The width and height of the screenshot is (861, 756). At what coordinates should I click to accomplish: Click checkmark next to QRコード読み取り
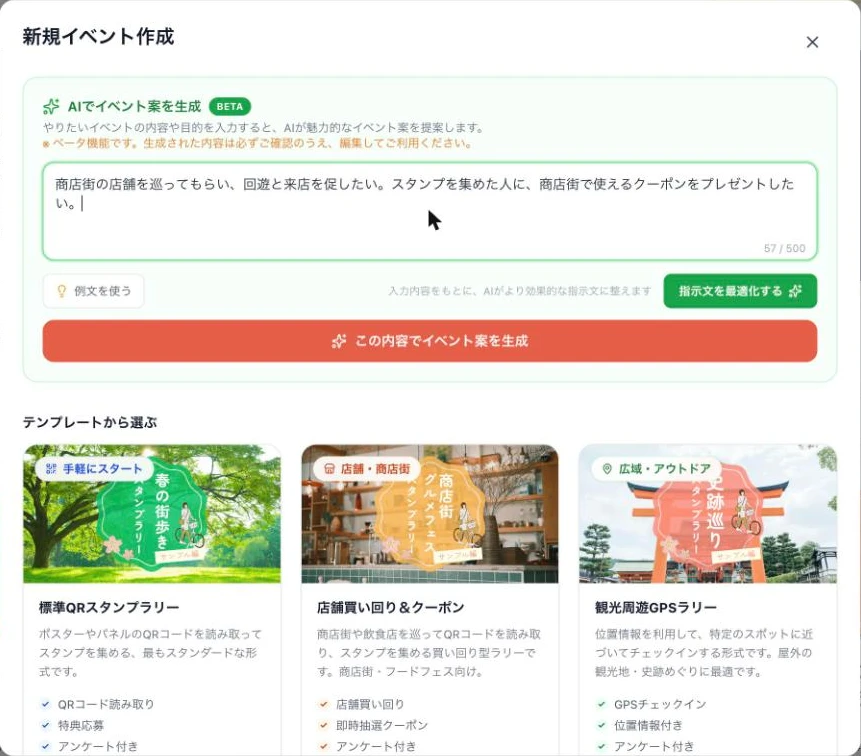46,704
